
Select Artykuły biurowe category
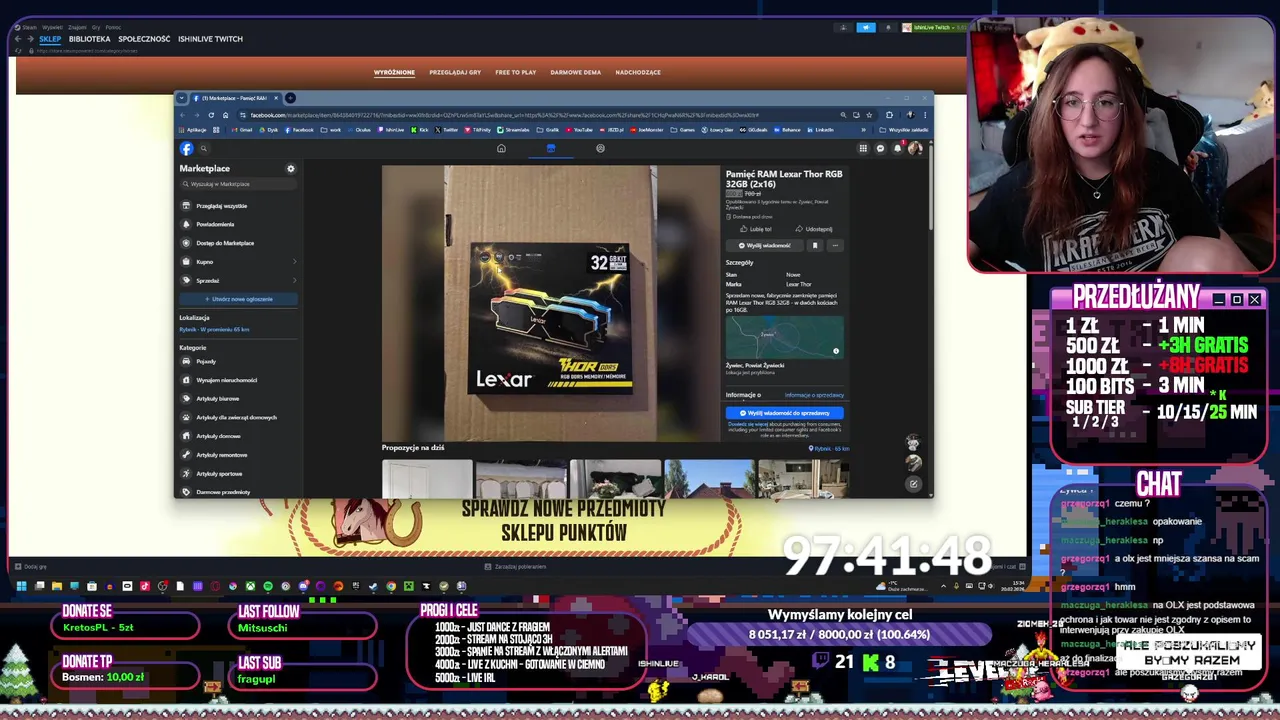click(x=238, y=399)
